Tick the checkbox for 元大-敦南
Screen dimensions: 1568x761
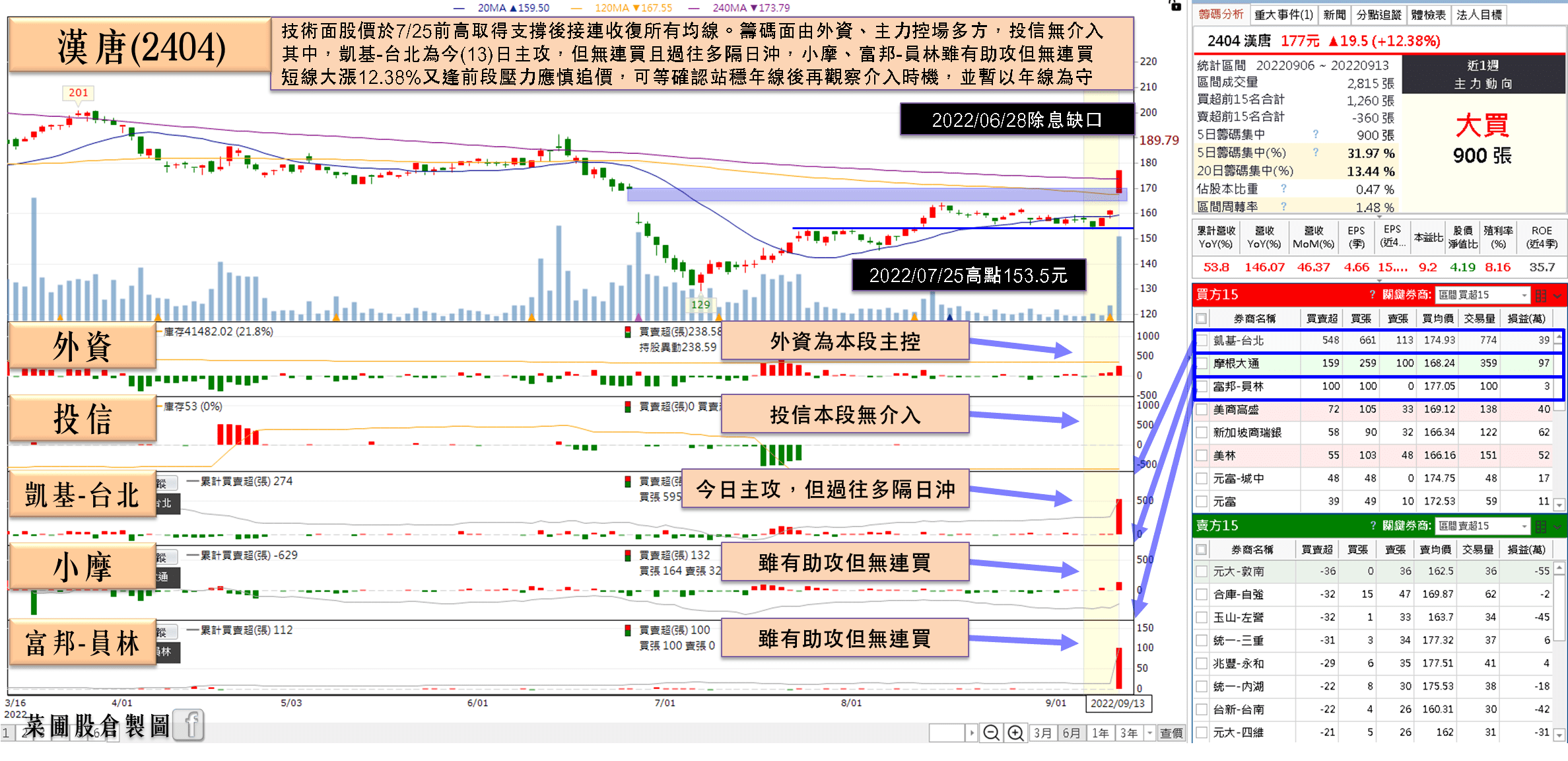[x=1202, y=571]
